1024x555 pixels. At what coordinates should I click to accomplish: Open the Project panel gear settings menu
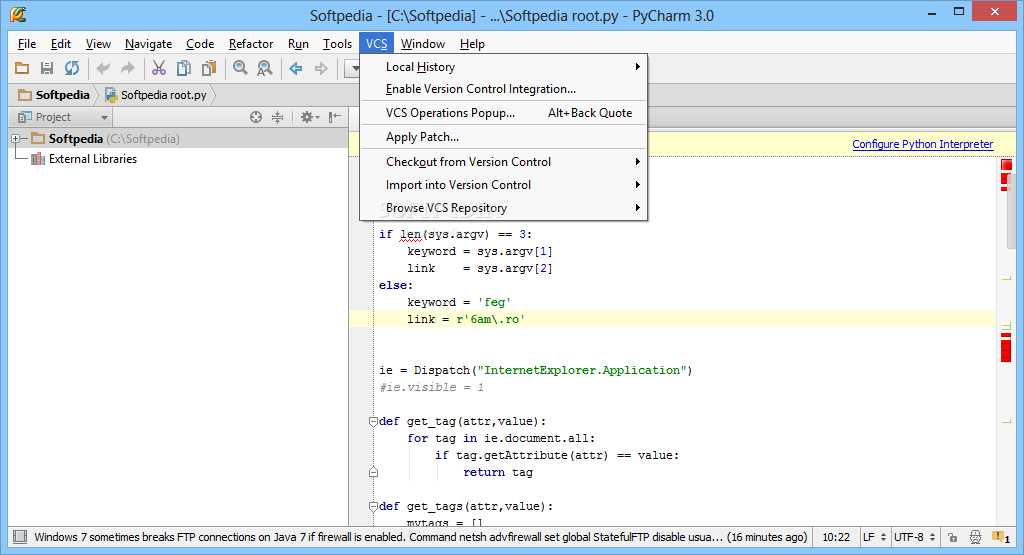310,117
